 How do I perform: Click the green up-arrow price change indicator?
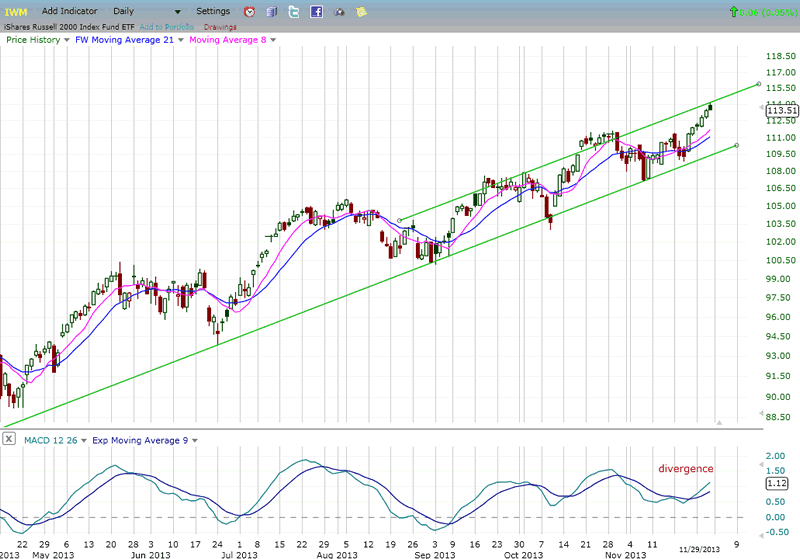736,12
